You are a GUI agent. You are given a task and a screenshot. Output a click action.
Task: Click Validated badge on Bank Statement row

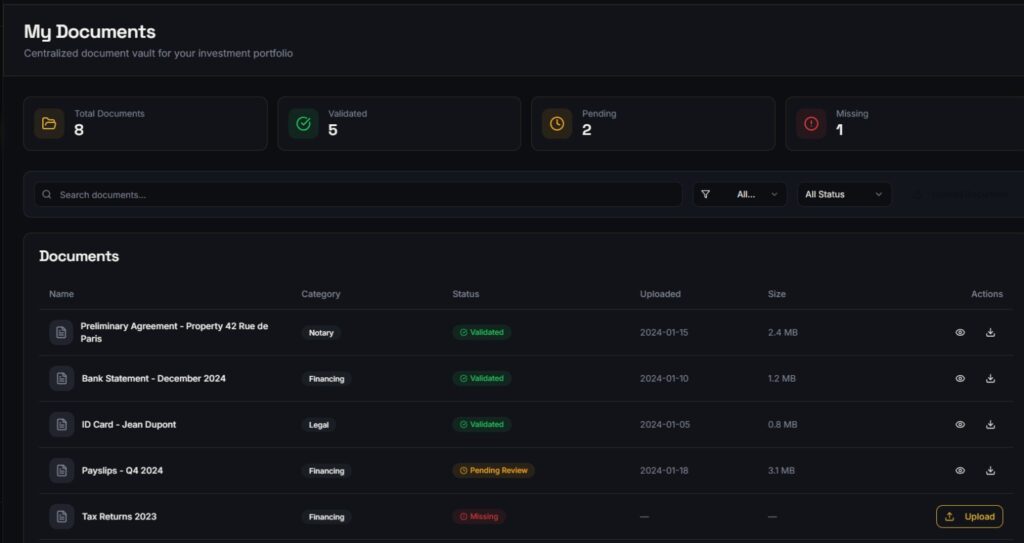click(x=482, y=378)
